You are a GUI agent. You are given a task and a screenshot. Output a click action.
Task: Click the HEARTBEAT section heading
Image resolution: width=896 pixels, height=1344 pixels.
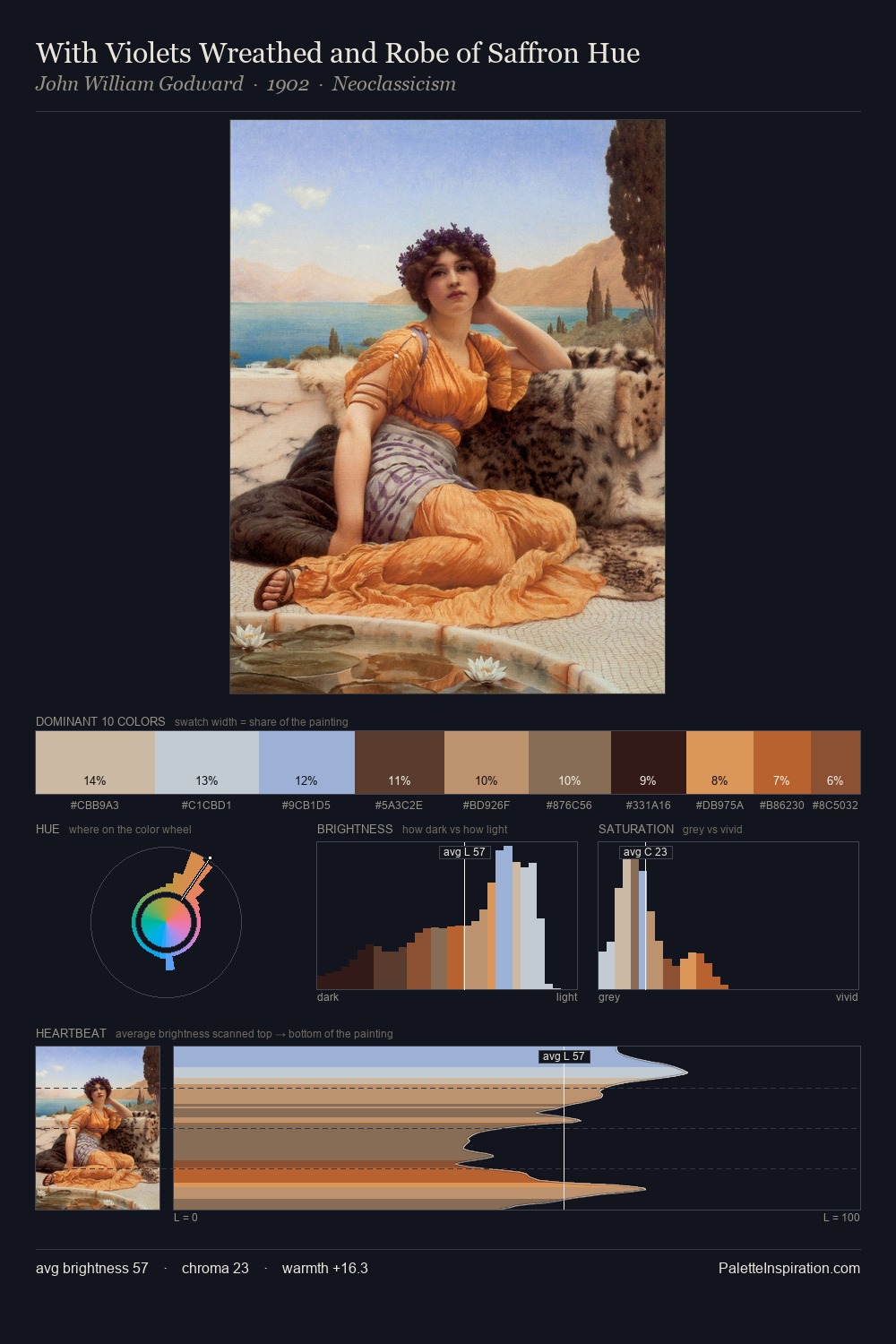pos(71,1033)
